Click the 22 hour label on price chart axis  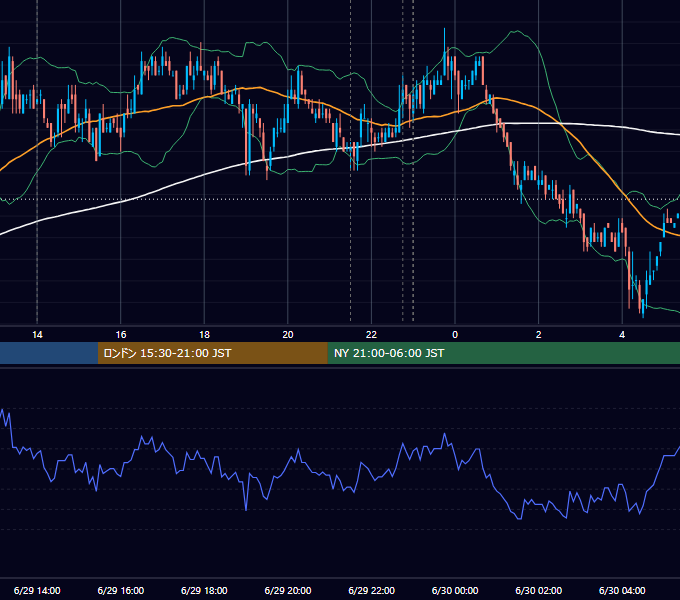(x=371, y=335)
